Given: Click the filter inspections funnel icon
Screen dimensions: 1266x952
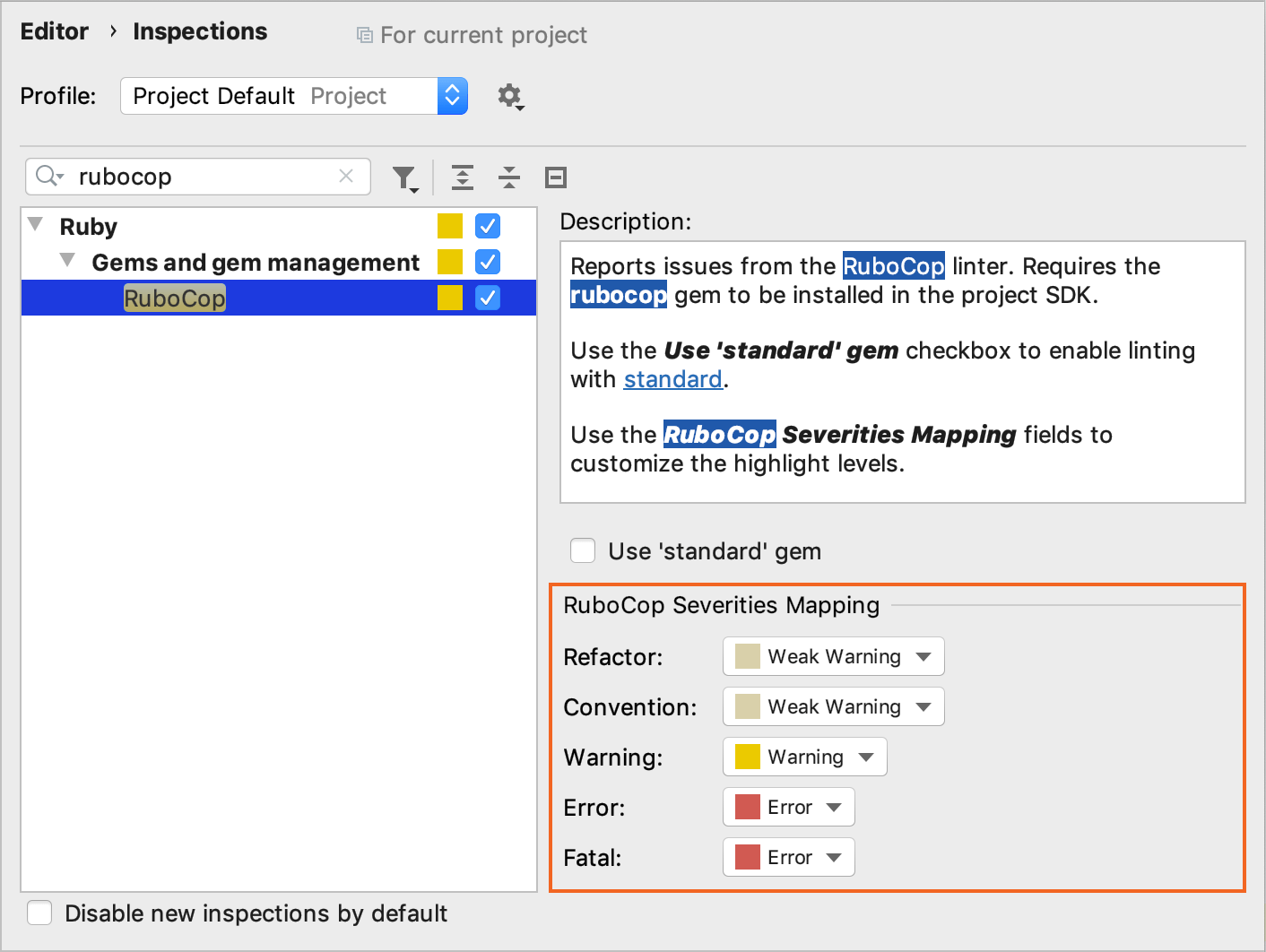Looking at the screenshot, I should (x=405, y=177).
